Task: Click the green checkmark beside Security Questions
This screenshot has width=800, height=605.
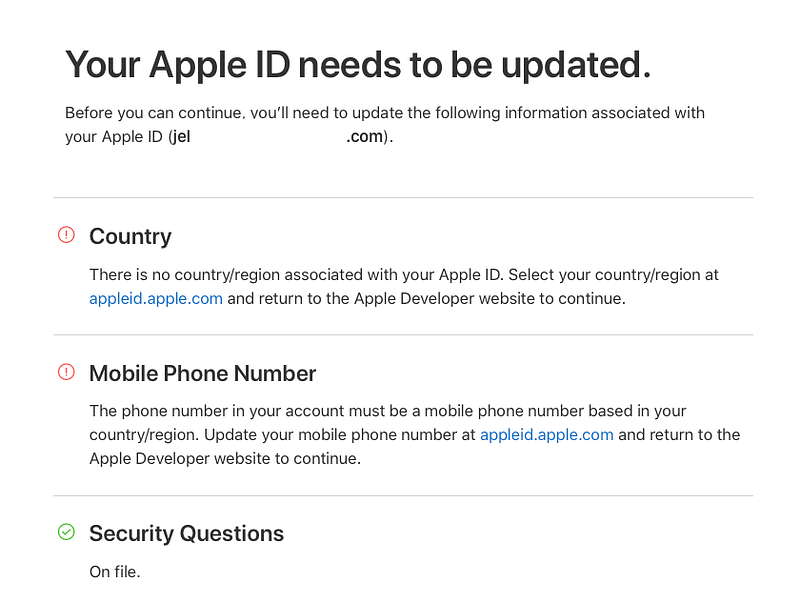Action: click(x=66, y=532)
